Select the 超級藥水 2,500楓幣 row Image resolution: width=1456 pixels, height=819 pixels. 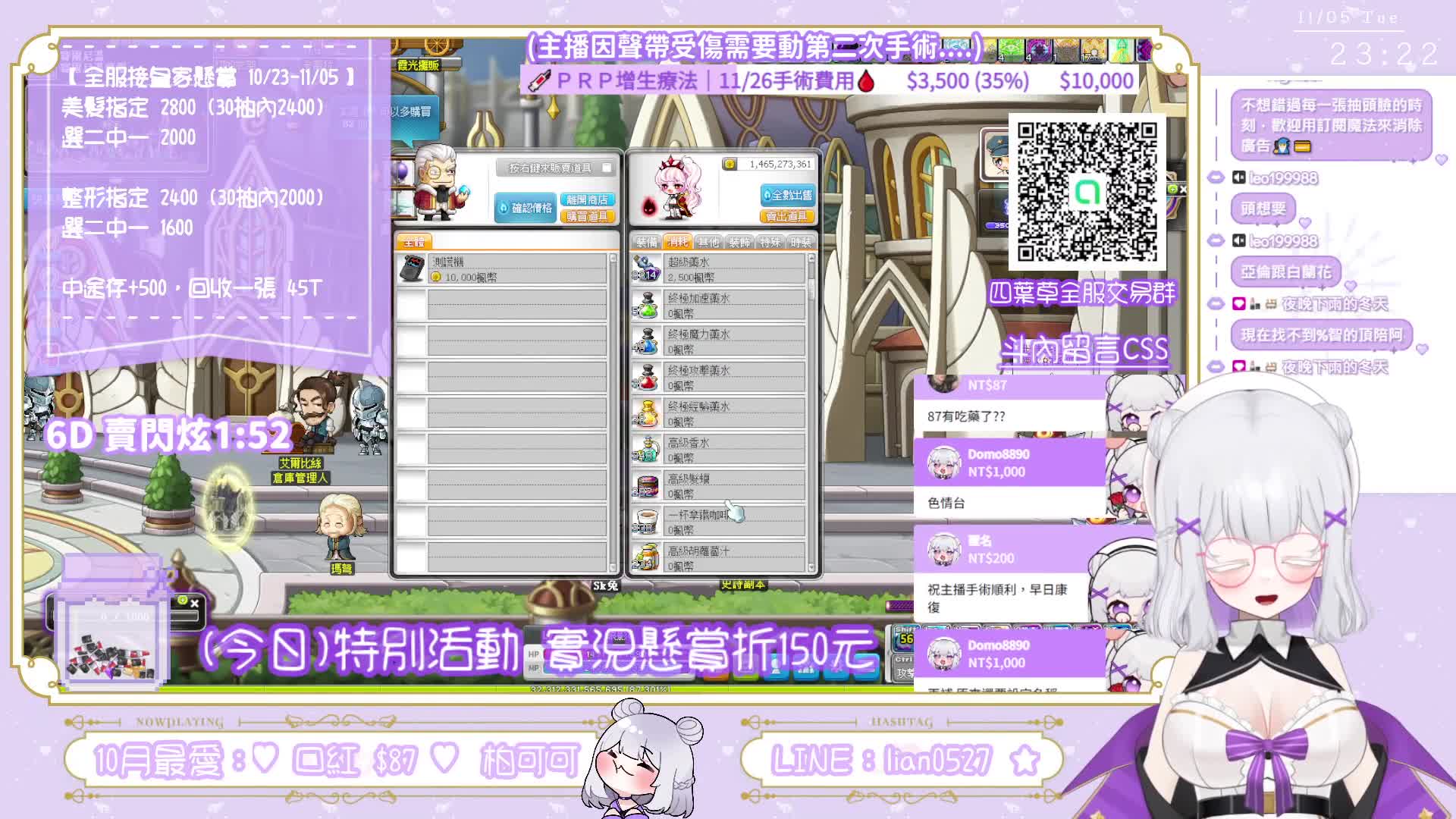(718, 269)
